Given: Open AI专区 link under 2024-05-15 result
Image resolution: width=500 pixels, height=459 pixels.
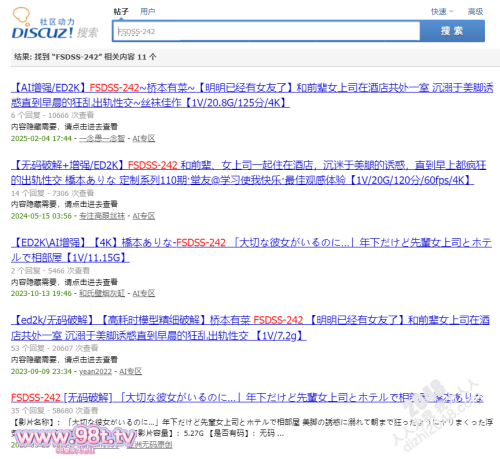Looking at the screenshot, I should [144, 216].
